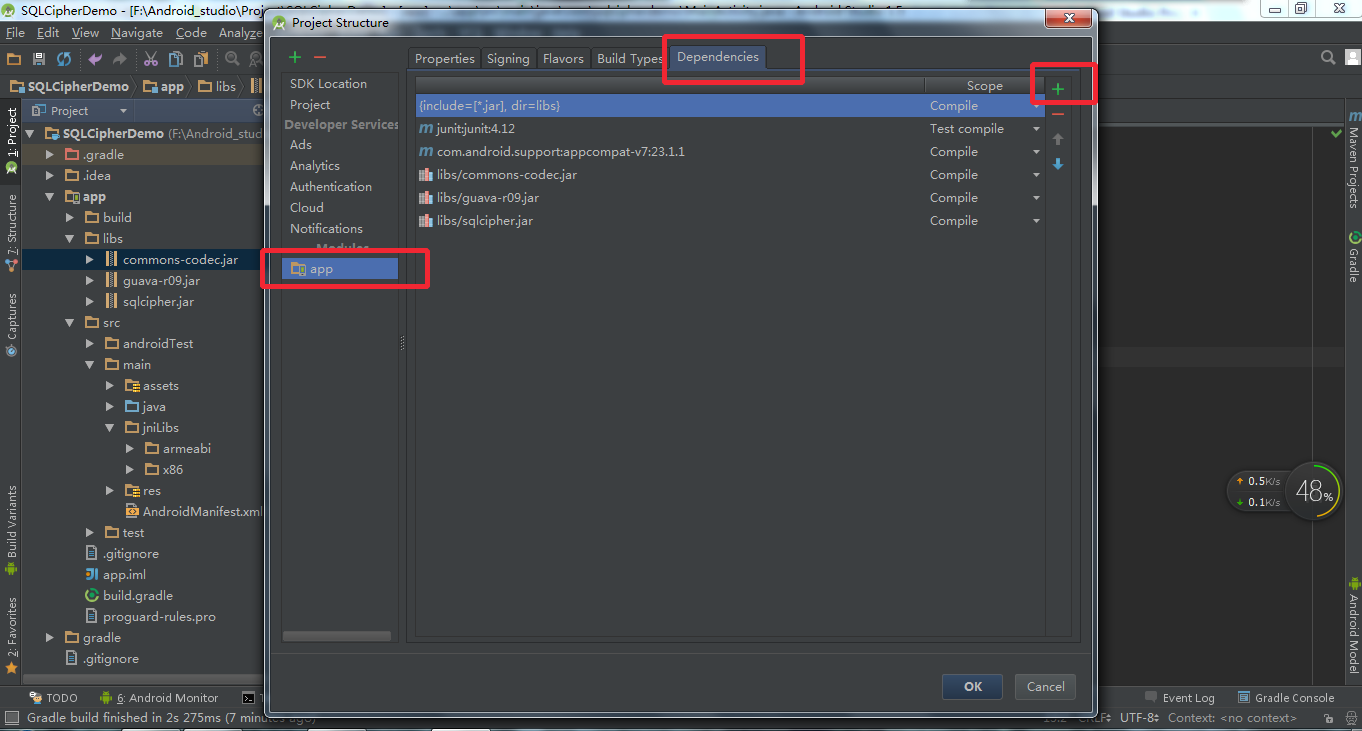Select Authentication in sidebar list

tap(331, 187)
